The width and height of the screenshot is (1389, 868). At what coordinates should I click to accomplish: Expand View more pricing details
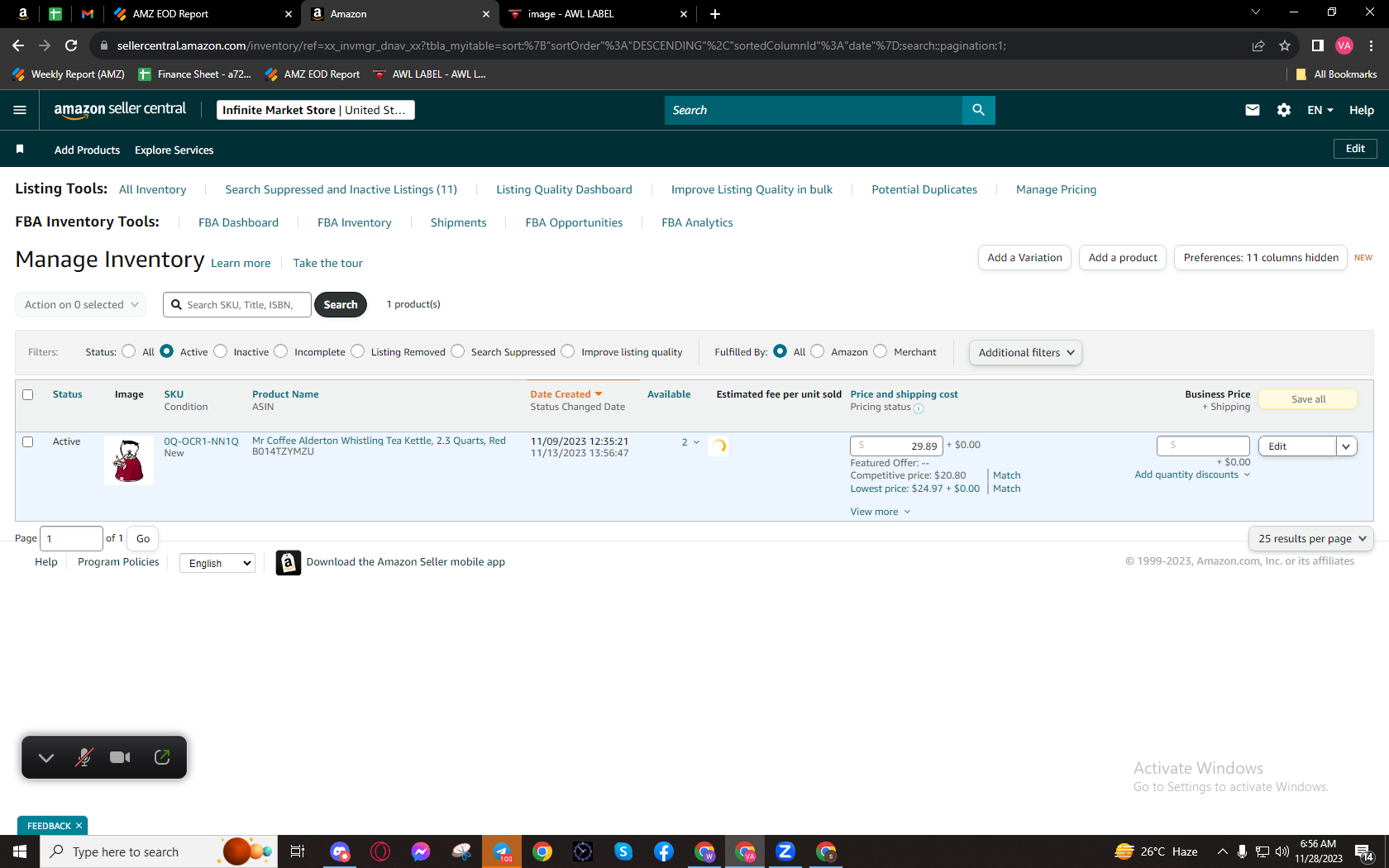pyautogui.click(x=881, y=512)
